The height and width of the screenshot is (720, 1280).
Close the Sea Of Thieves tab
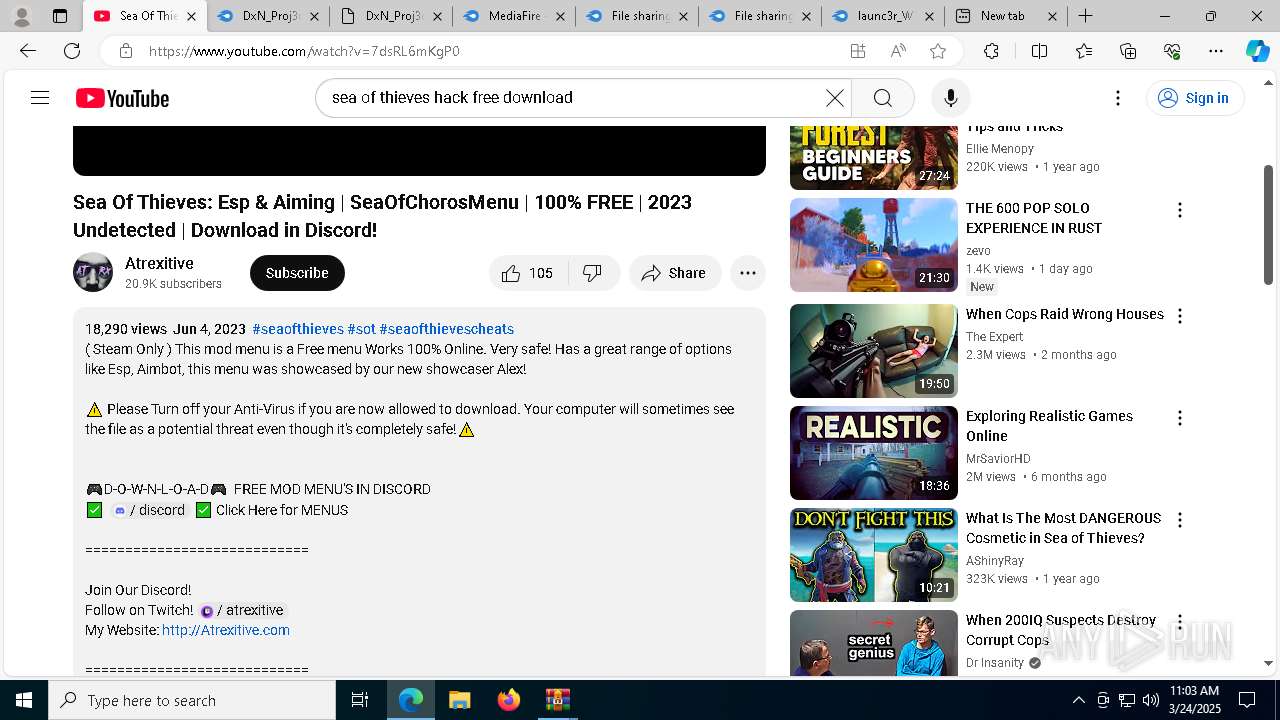click(191, 16)
